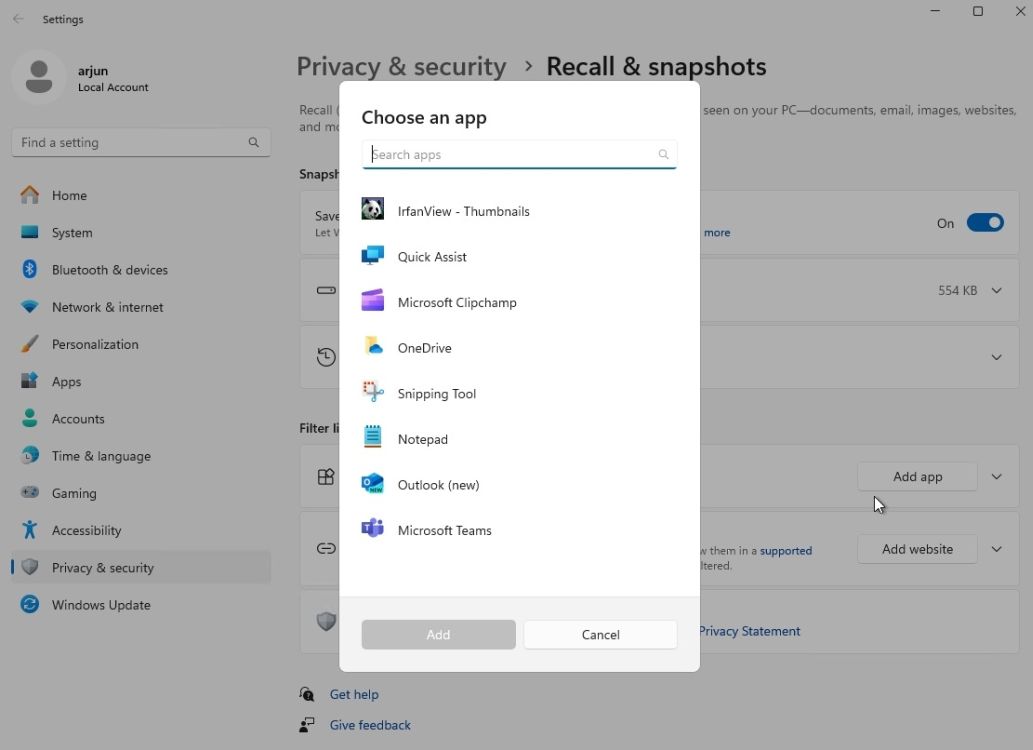Select IrfanView - Thumbnails from list

[519, 211]
